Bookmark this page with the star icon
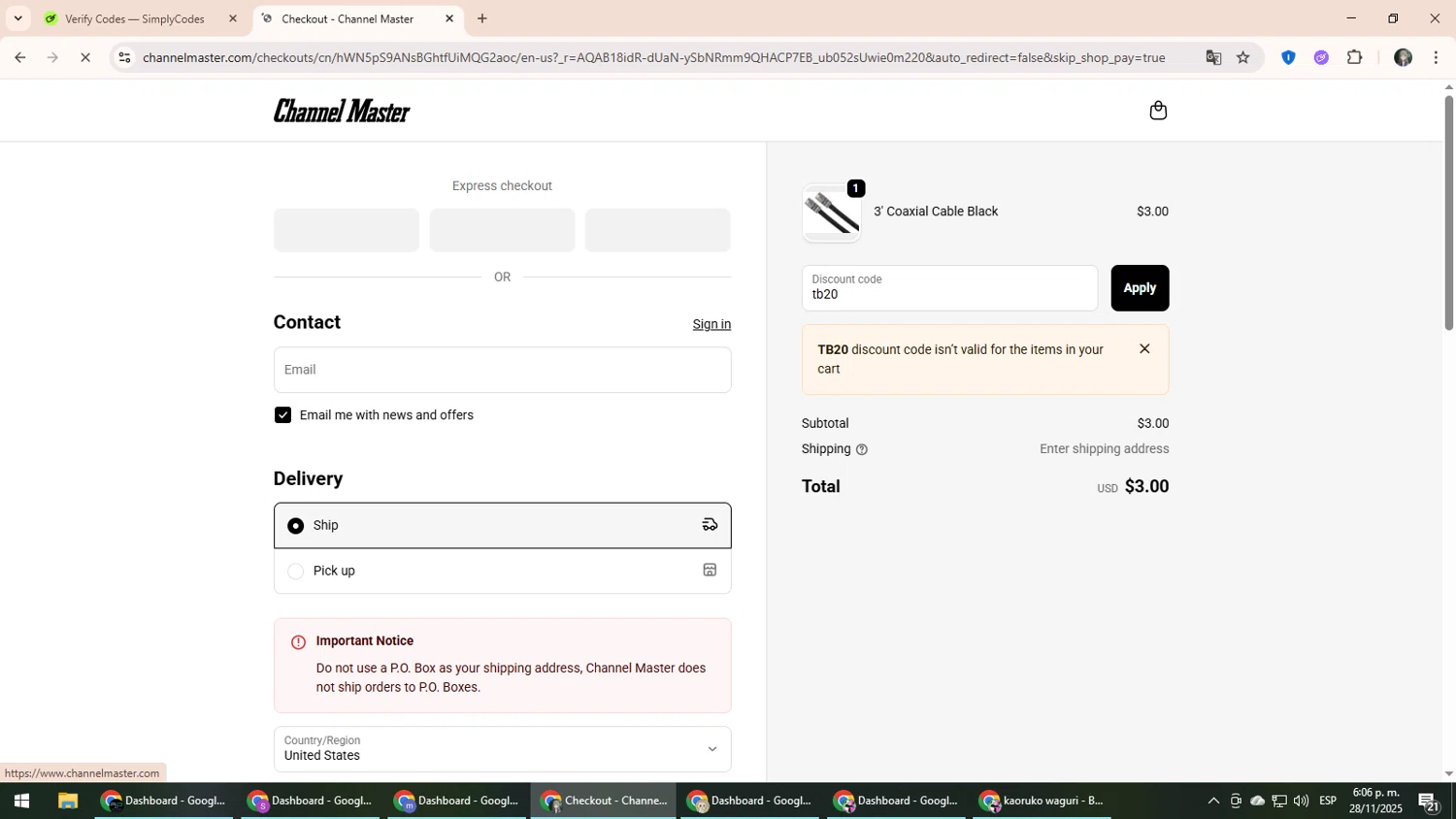This screenshot has height=819, width=1456. tap(1242, 57)
